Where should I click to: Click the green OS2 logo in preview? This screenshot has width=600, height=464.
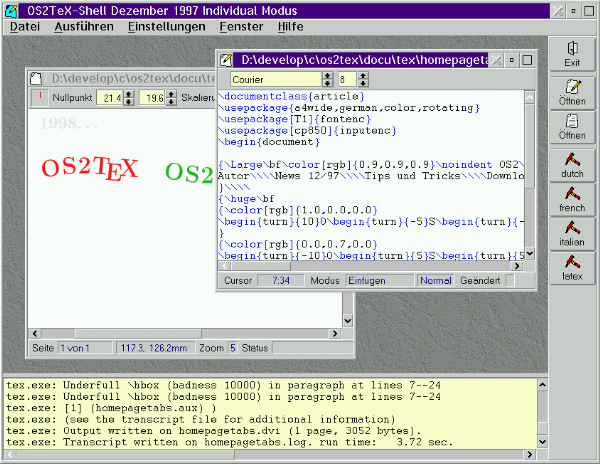189,173
